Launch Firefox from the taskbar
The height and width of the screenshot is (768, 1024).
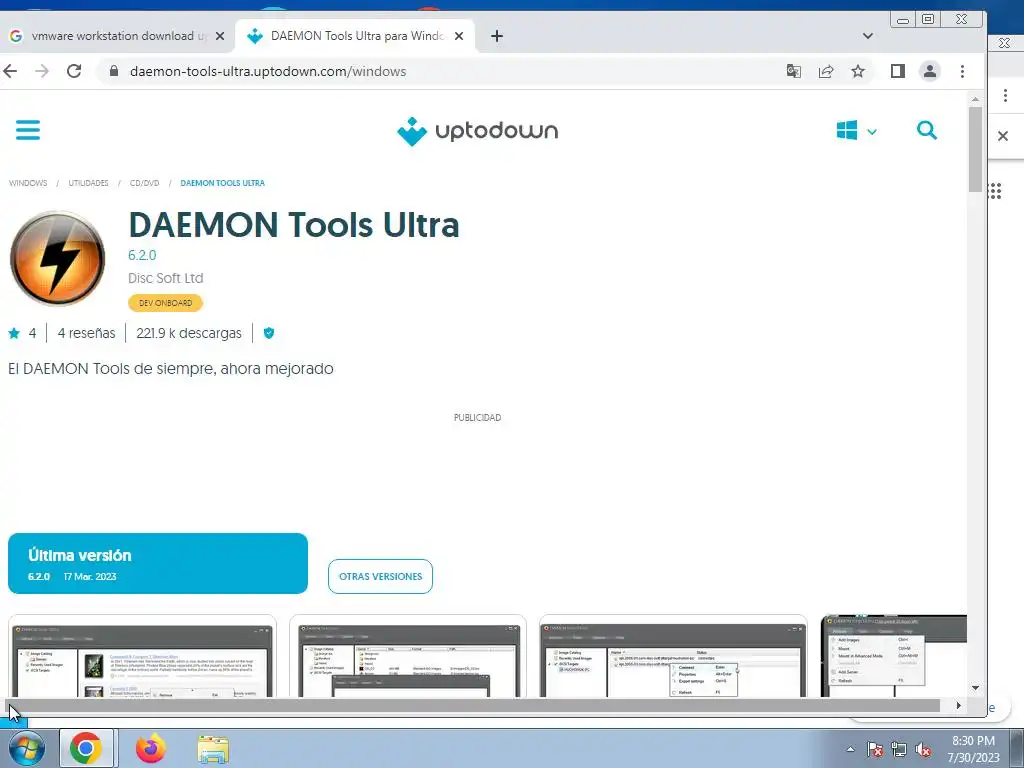[150, 748]
